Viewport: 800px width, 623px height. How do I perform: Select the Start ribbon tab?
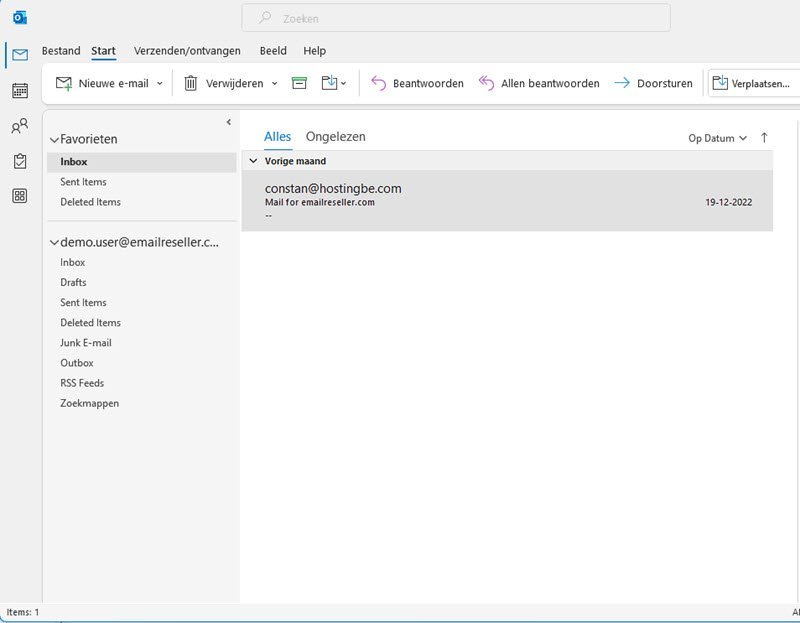[x=104, y=51]
